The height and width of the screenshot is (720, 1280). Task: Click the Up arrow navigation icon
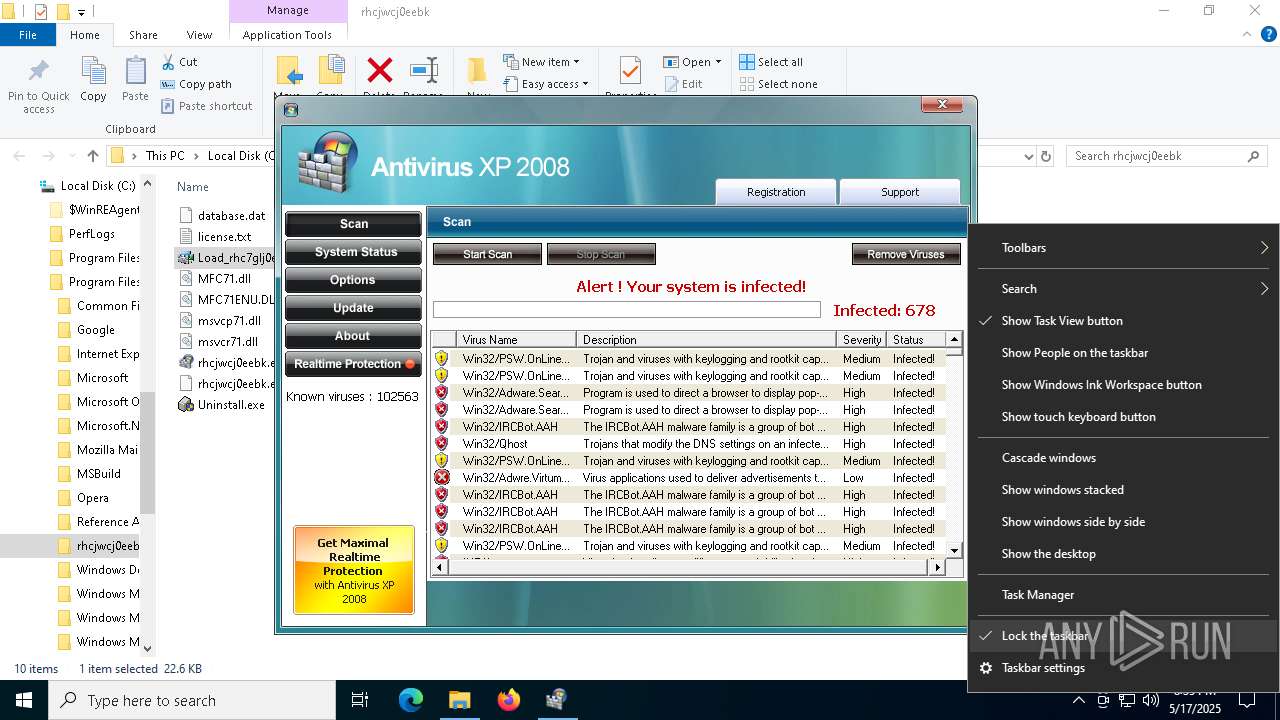pyautogui.click(x=93, y=156)
